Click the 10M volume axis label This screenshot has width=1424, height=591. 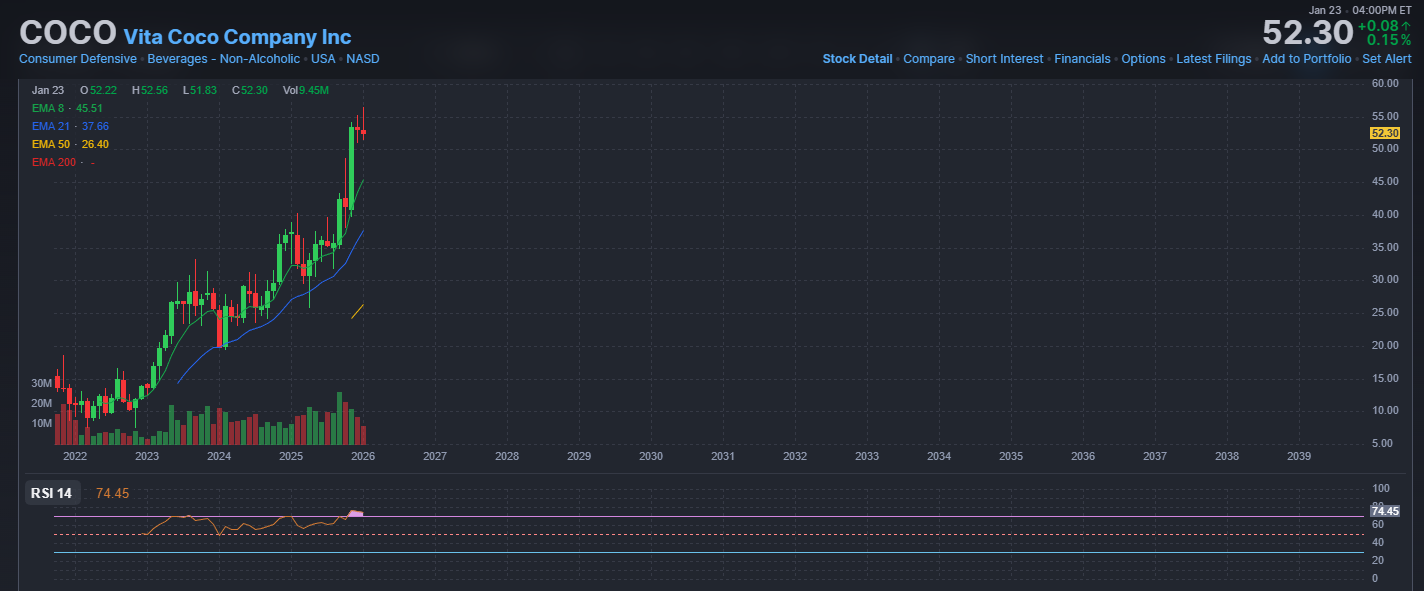[x=41, y=423]
